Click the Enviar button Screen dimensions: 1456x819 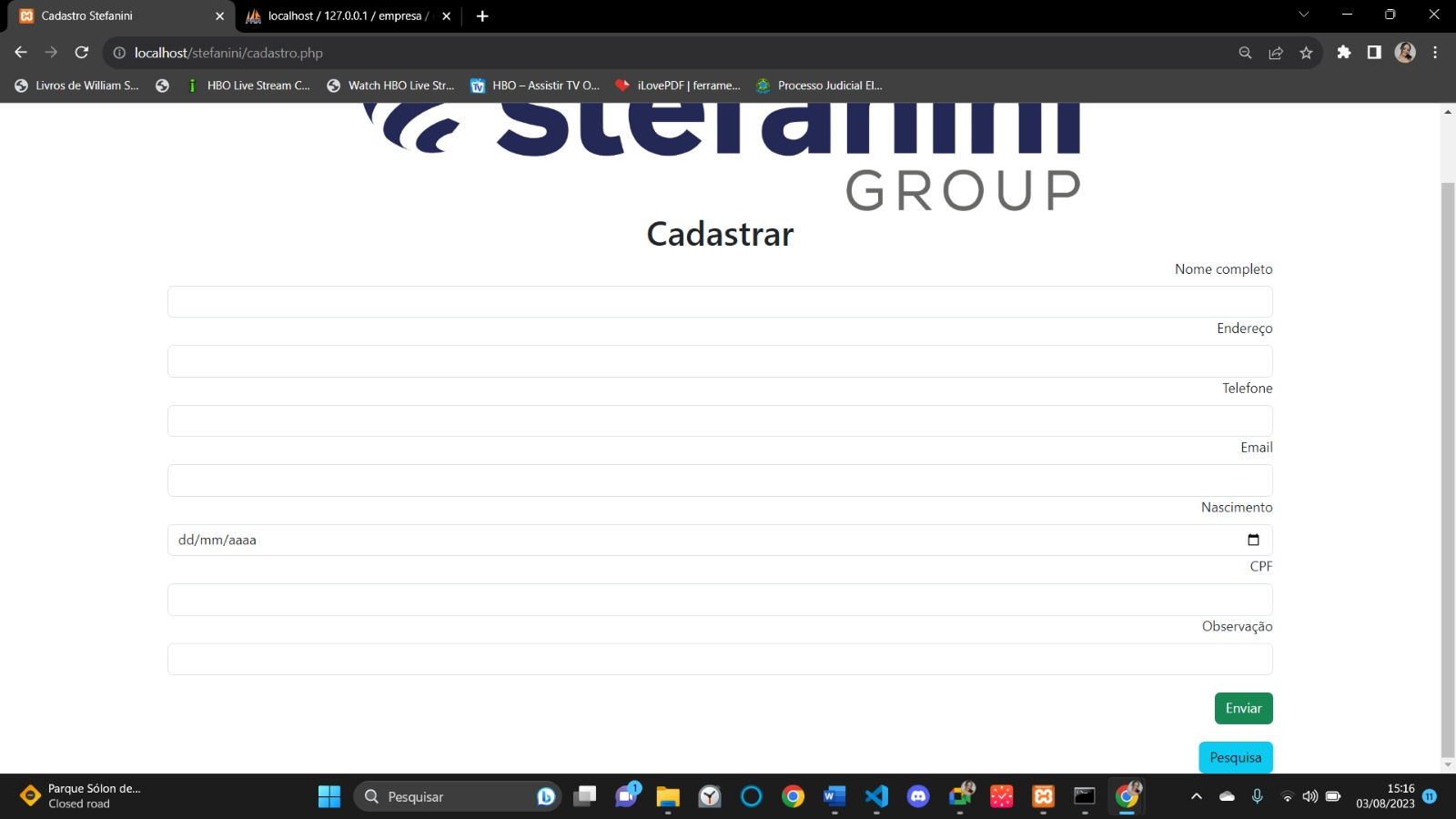click(1243, 708)
